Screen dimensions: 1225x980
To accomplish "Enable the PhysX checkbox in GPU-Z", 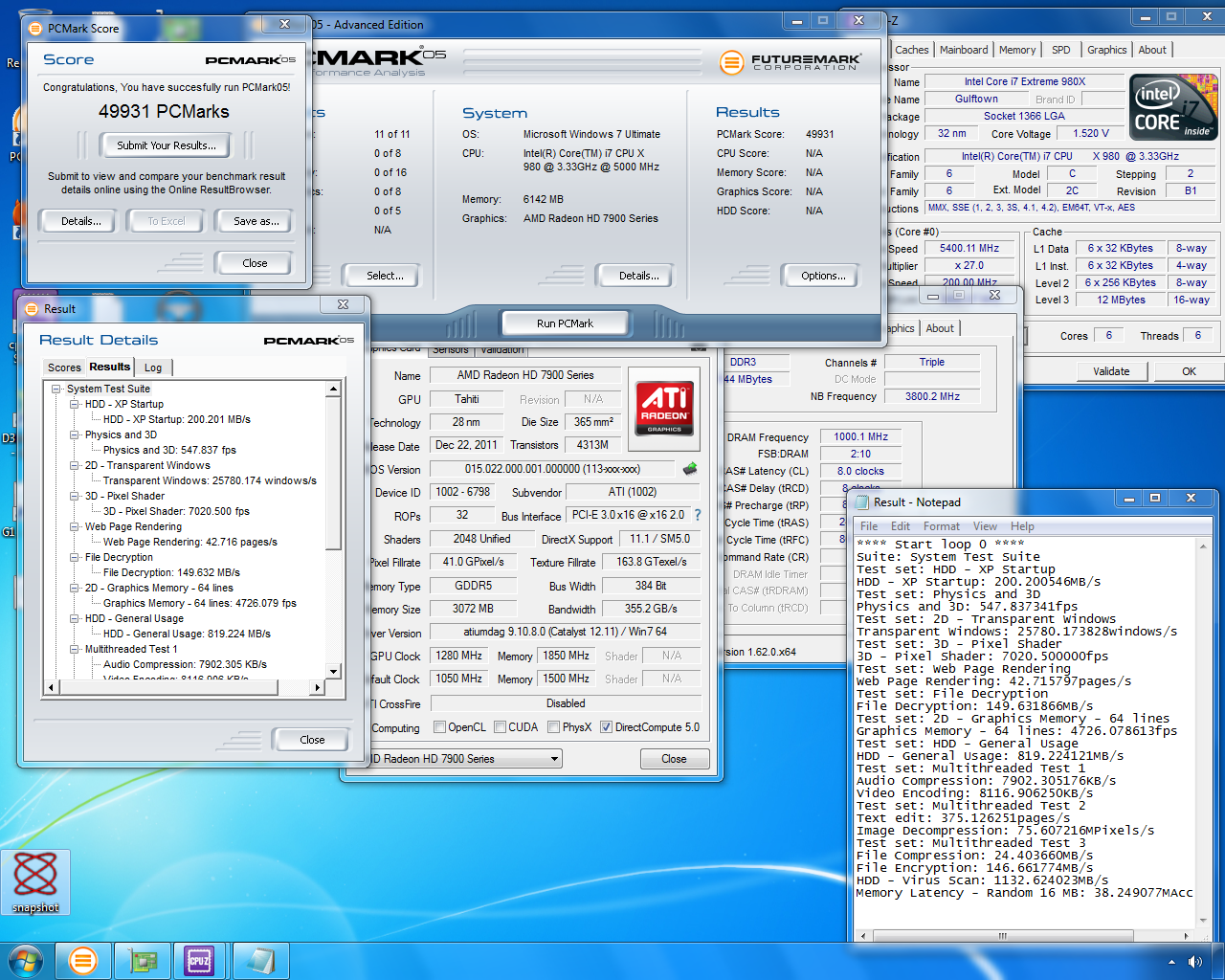I will pyautogui.click(x=554, y=727).
